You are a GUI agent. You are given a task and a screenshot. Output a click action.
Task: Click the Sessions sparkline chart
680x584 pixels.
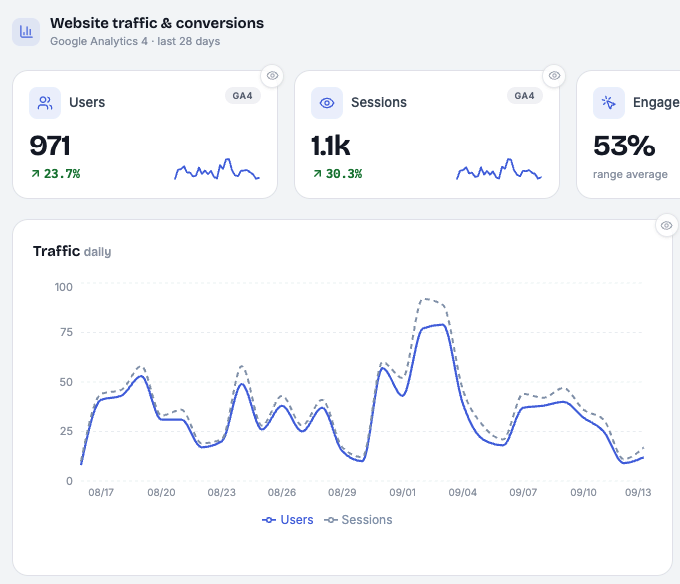pyautogui.click(x=499, y=169)
